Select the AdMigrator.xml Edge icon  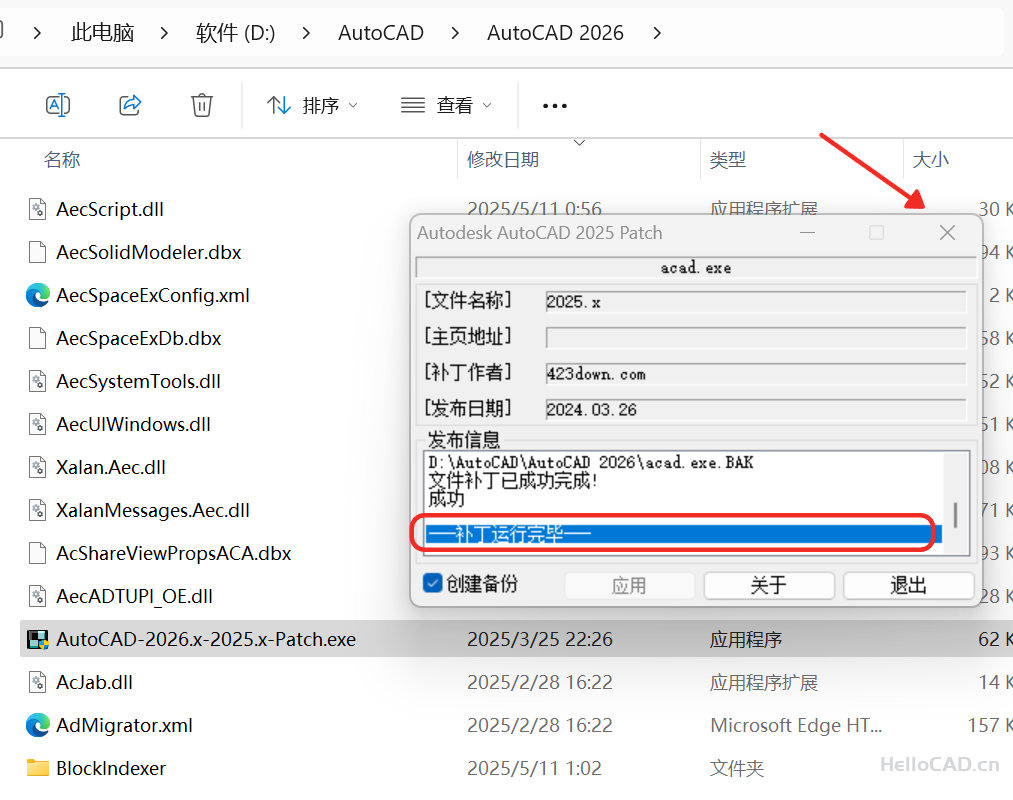coord(37,726)
